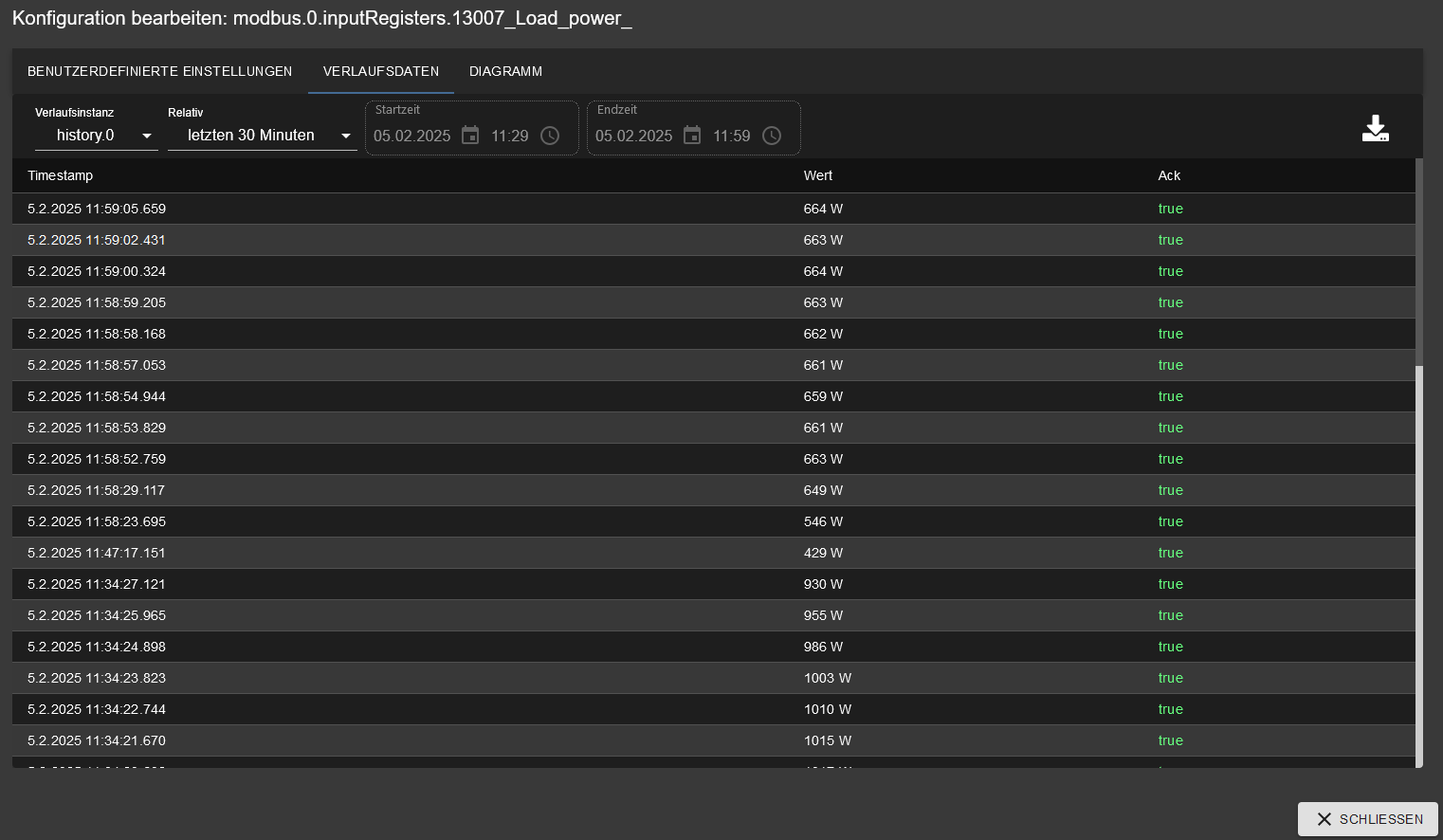Select timestamp 5.2.2025 11:58:23.695

97,521
